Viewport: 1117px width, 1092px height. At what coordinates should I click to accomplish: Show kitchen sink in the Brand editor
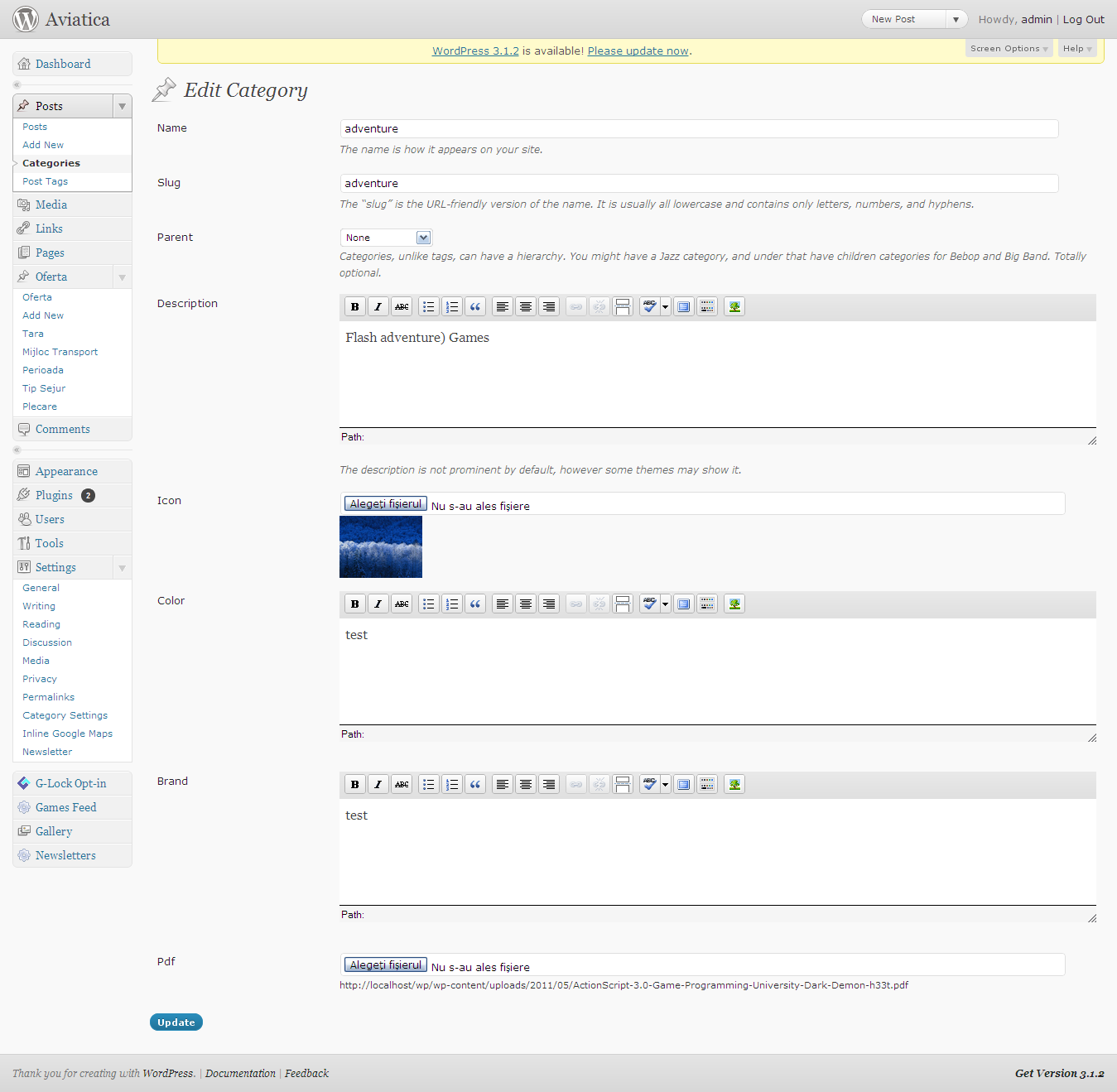tap(707, 785)
